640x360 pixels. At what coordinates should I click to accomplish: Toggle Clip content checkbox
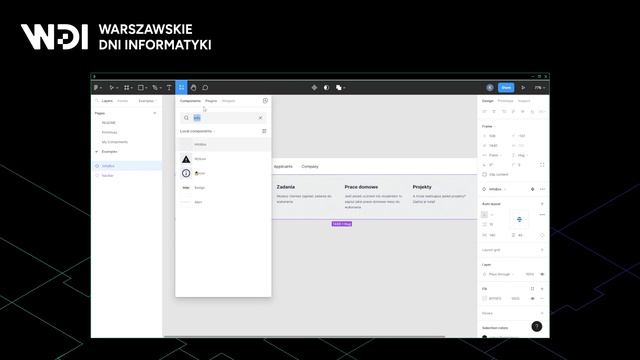point(484,175)
